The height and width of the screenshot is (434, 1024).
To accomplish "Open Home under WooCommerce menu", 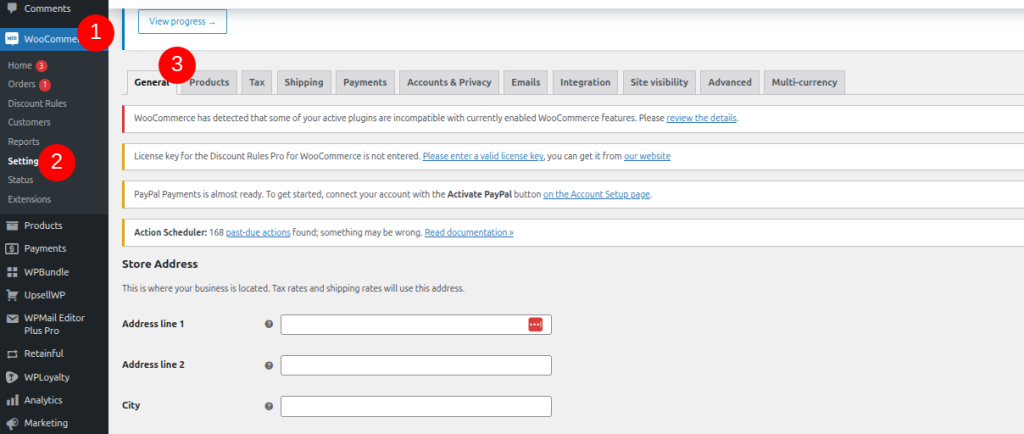I will 20,66.
